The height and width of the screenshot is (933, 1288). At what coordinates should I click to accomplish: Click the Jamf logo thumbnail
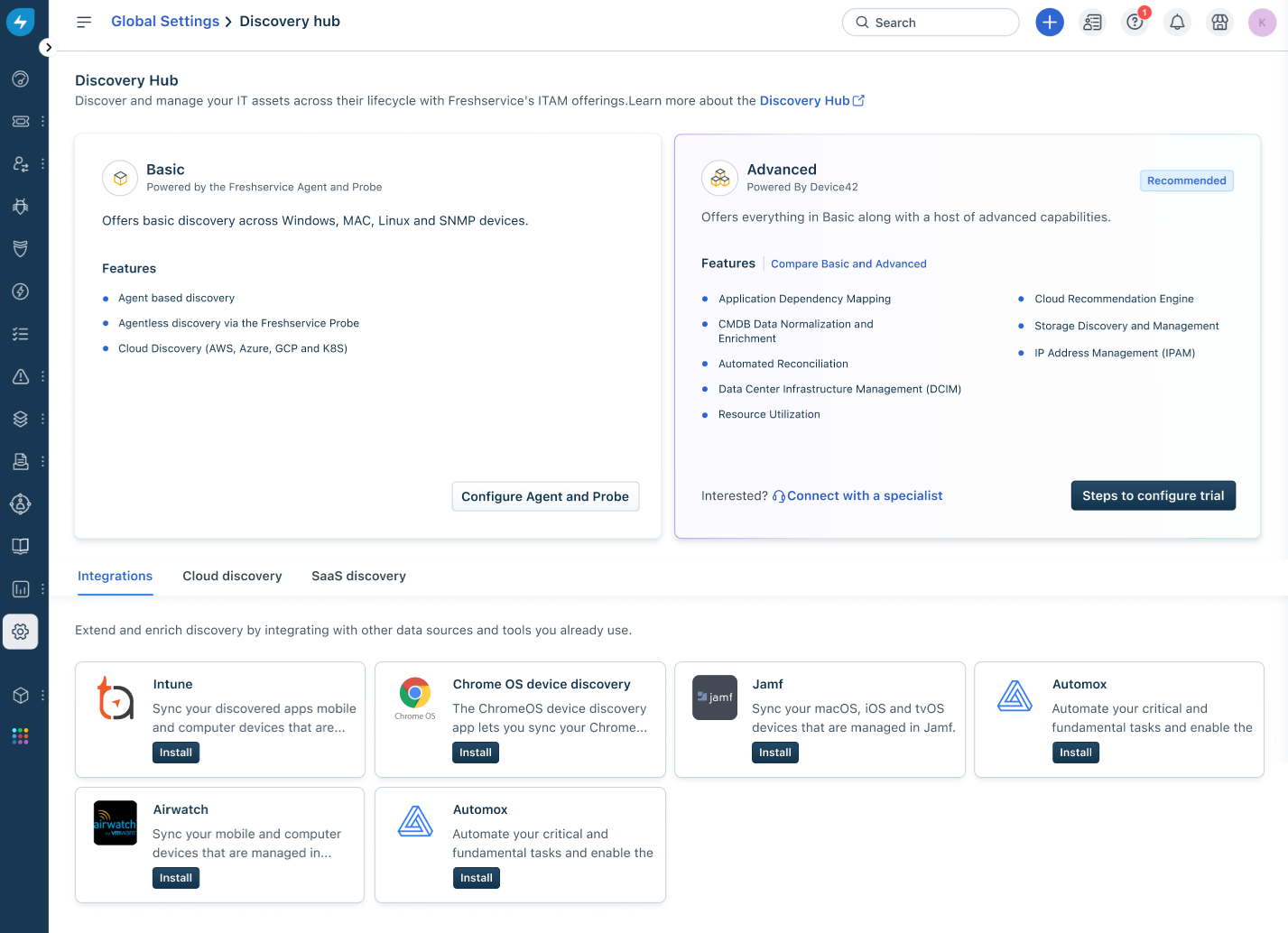715,697
